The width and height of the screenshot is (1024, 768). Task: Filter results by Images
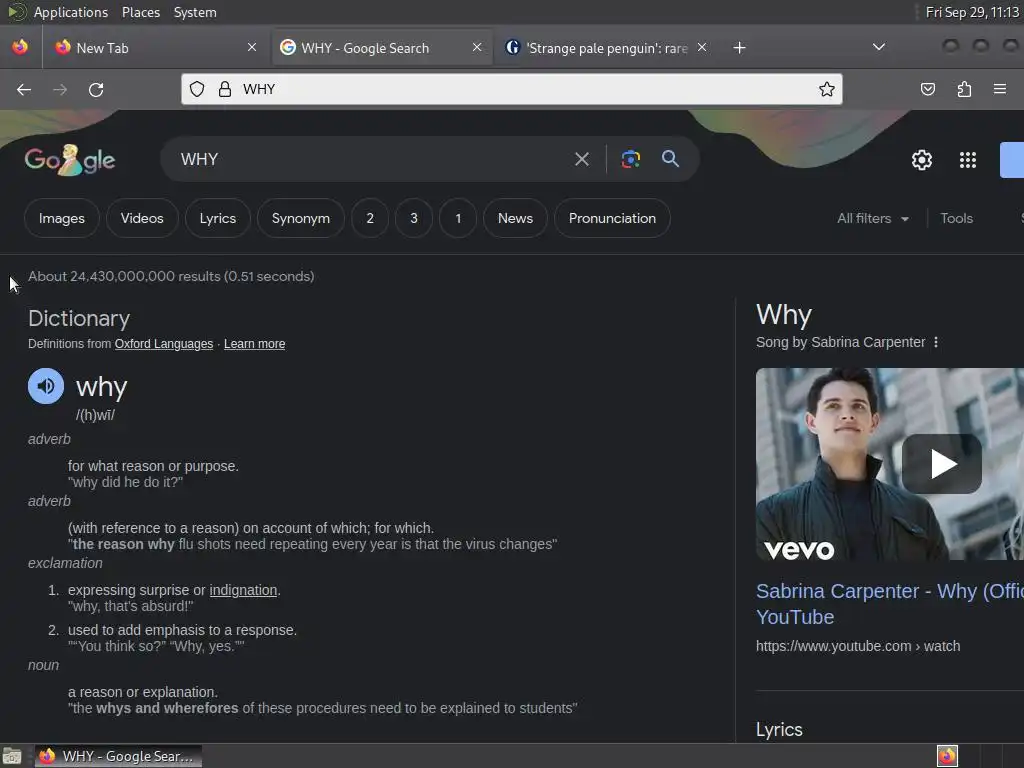pos(61,218)
